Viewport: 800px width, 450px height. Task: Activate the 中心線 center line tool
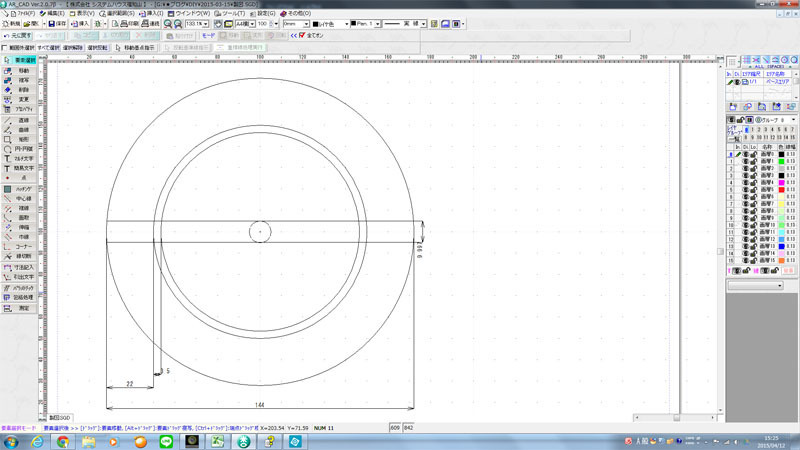coord(19,198)
